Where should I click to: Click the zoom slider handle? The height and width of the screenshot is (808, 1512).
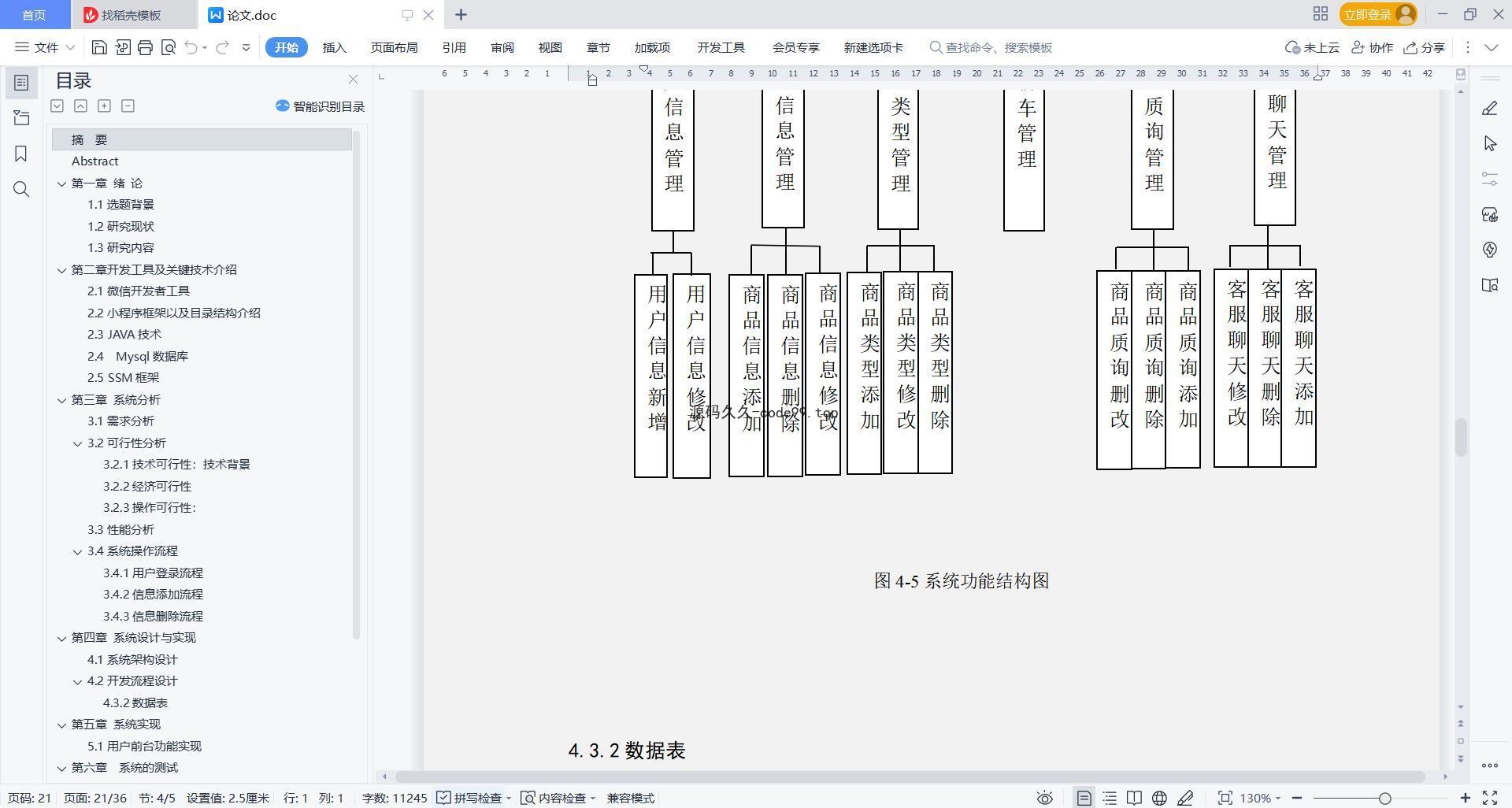pyautogui.click(x=1385, y=798)
